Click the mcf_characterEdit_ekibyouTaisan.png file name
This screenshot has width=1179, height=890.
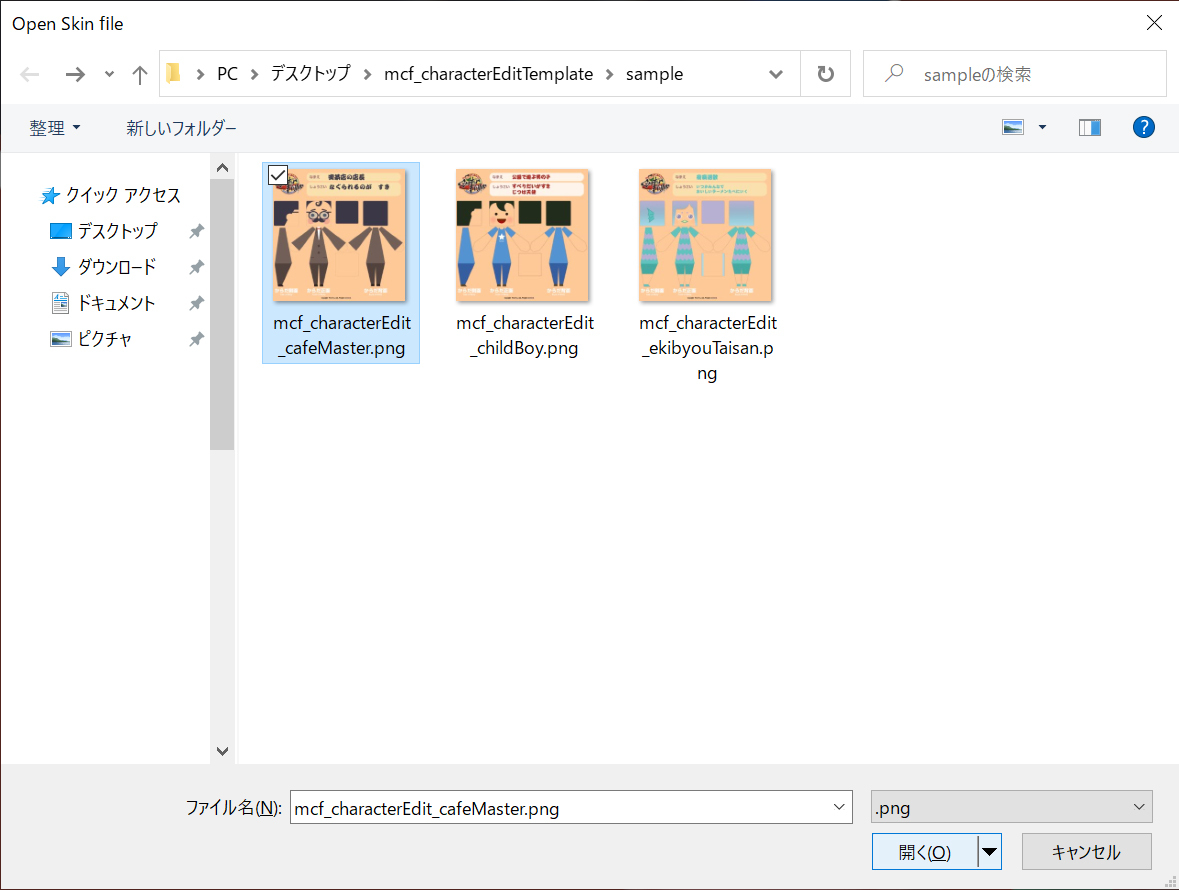click(x=708, y=348)
